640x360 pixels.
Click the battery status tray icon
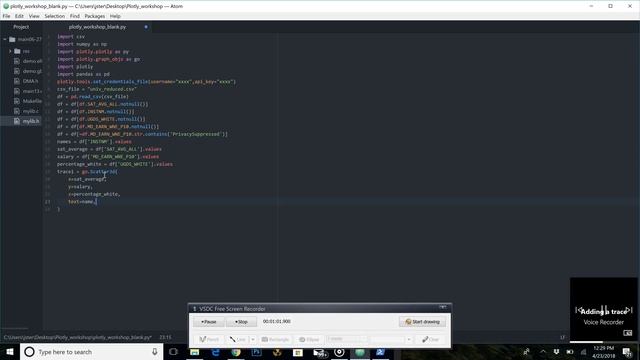570,352
